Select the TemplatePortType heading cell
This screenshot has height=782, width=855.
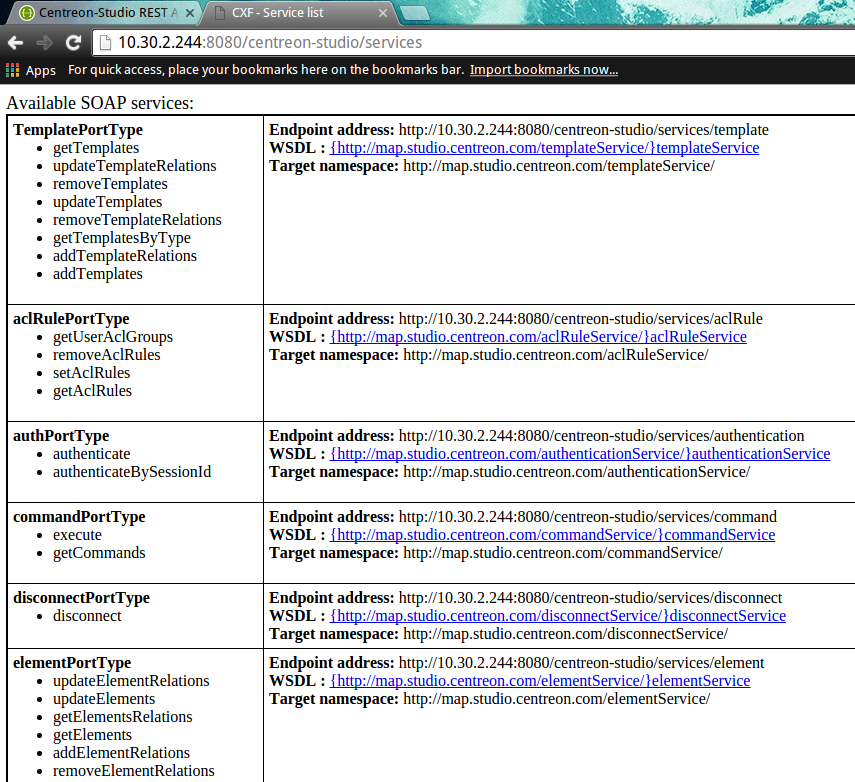pyautogui.click(x=78, y=129)
